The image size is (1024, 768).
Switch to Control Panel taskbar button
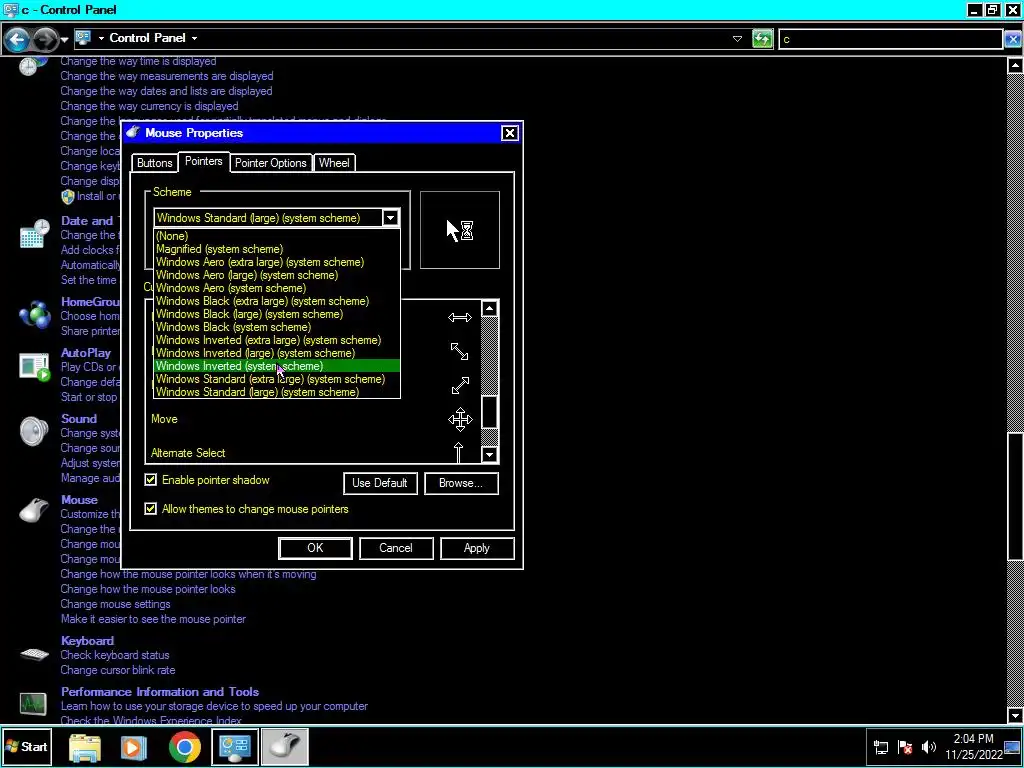[235, 746]
